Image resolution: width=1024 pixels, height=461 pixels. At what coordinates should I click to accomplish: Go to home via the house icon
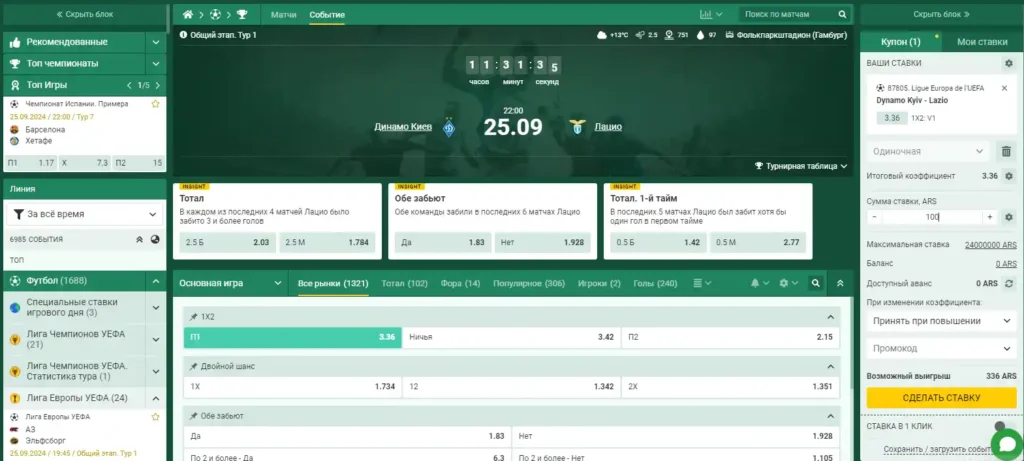click(188, 14)
